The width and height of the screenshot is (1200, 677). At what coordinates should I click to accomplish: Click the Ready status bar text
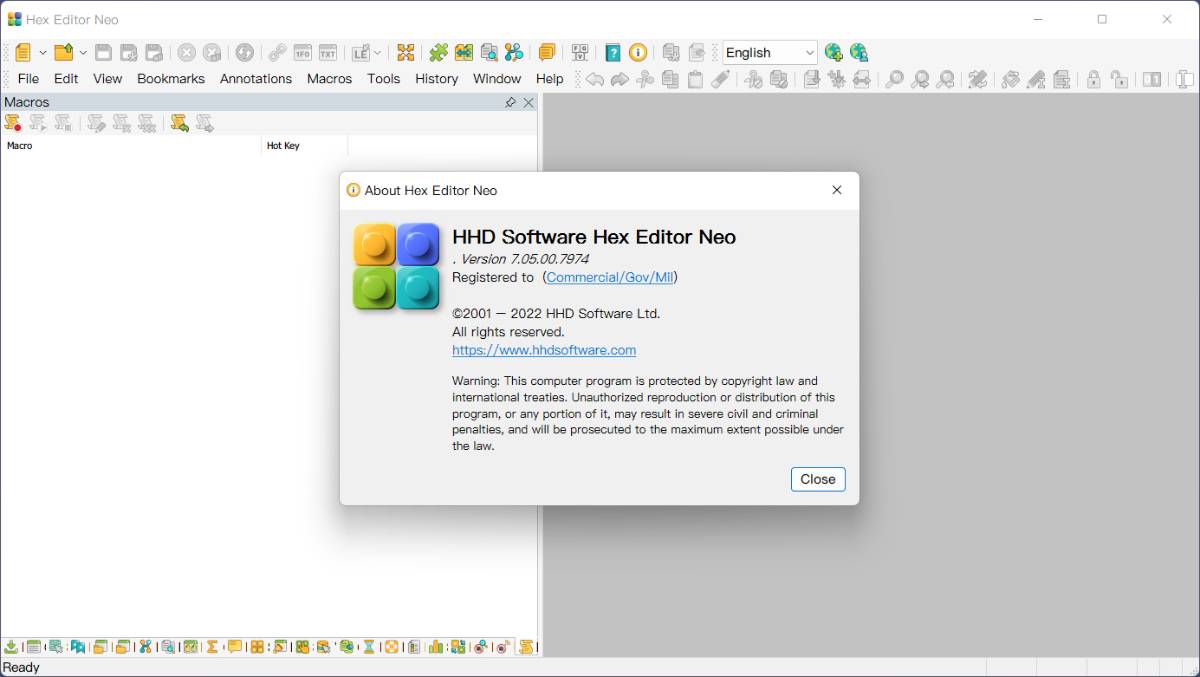point(21,667)
